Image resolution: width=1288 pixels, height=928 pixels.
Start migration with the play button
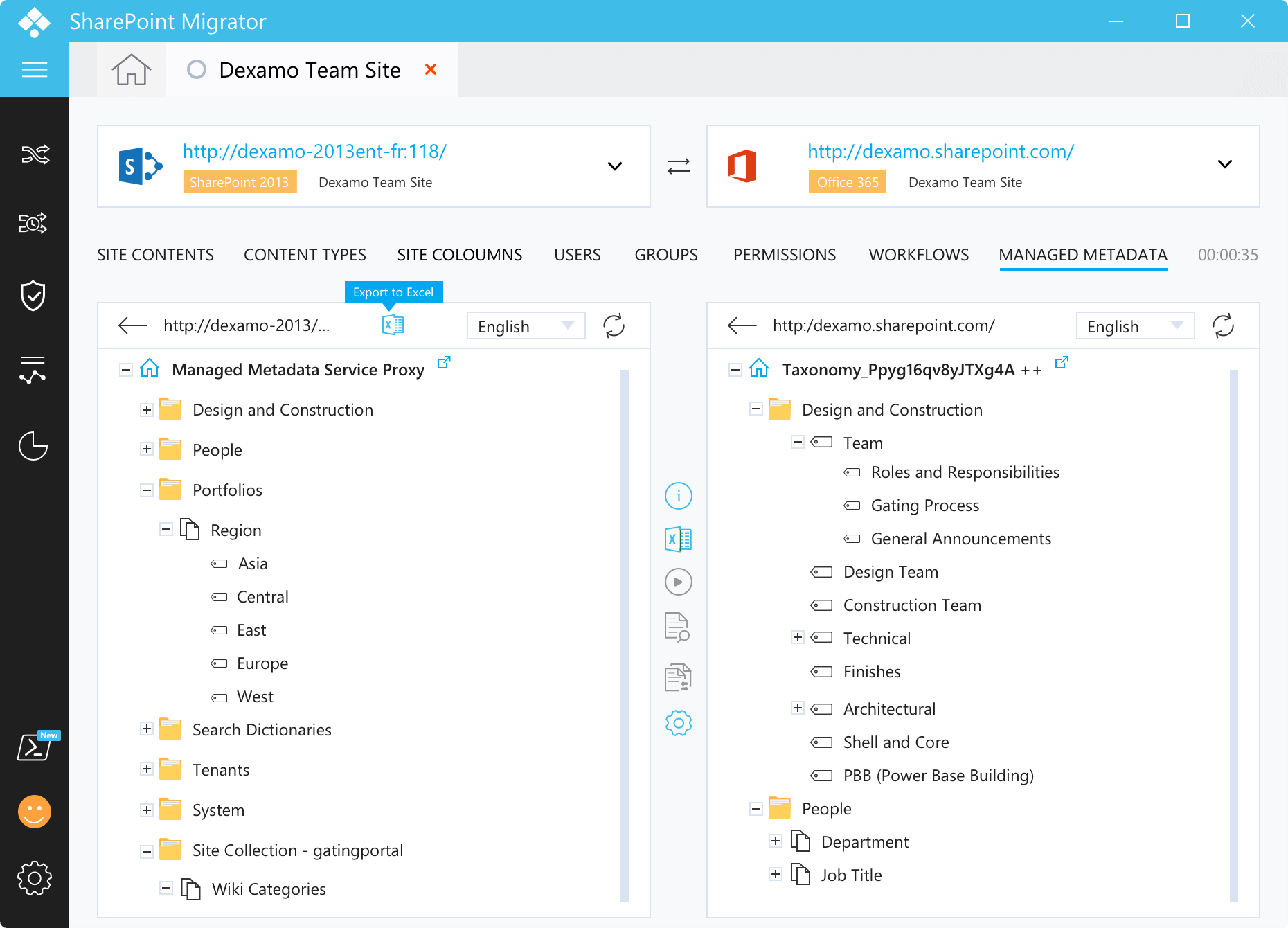(679, 582)
